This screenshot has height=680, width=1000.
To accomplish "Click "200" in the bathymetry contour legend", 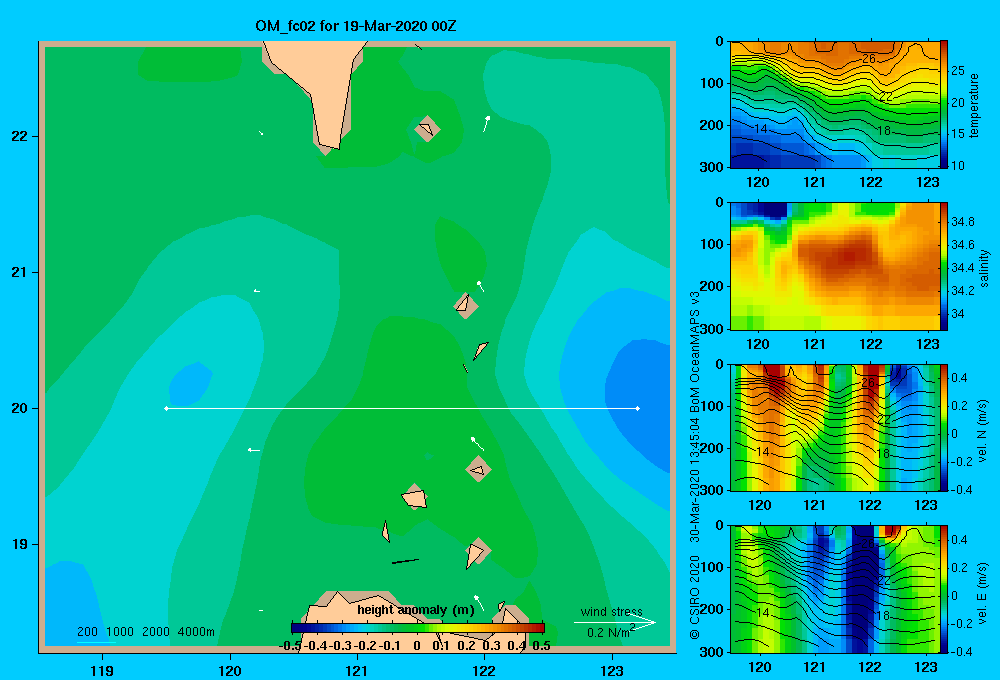I will 87,632.
